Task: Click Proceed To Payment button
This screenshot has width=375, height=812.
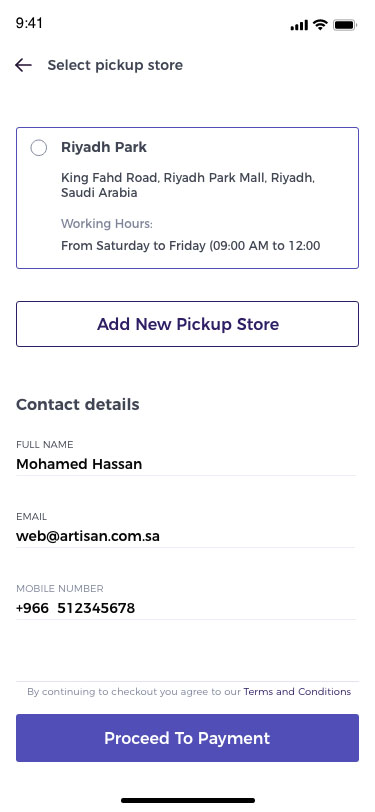Action: pyautogui.click(x=188, y=738)
